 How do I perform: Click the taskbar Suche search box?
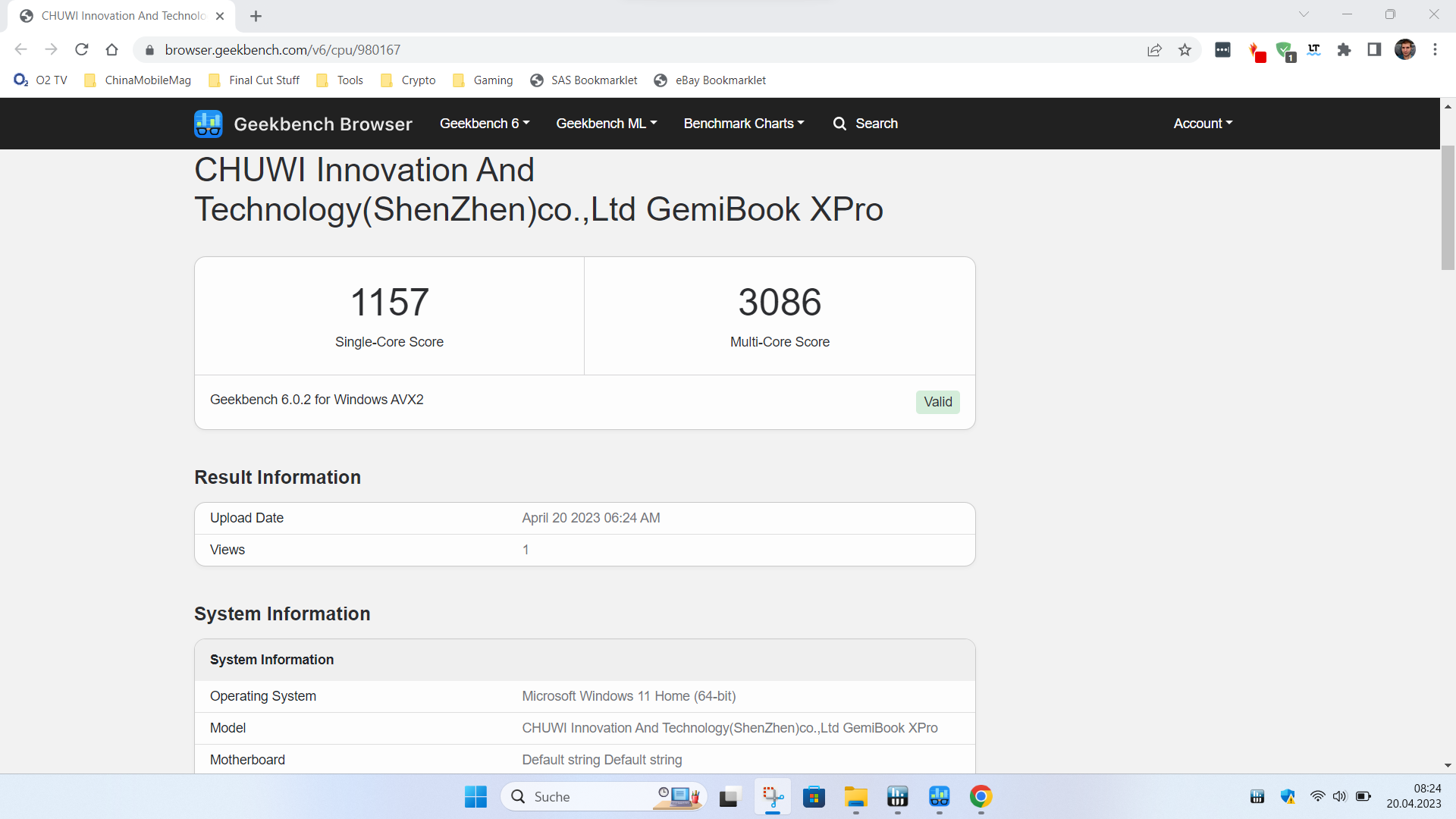click(604, 797)
